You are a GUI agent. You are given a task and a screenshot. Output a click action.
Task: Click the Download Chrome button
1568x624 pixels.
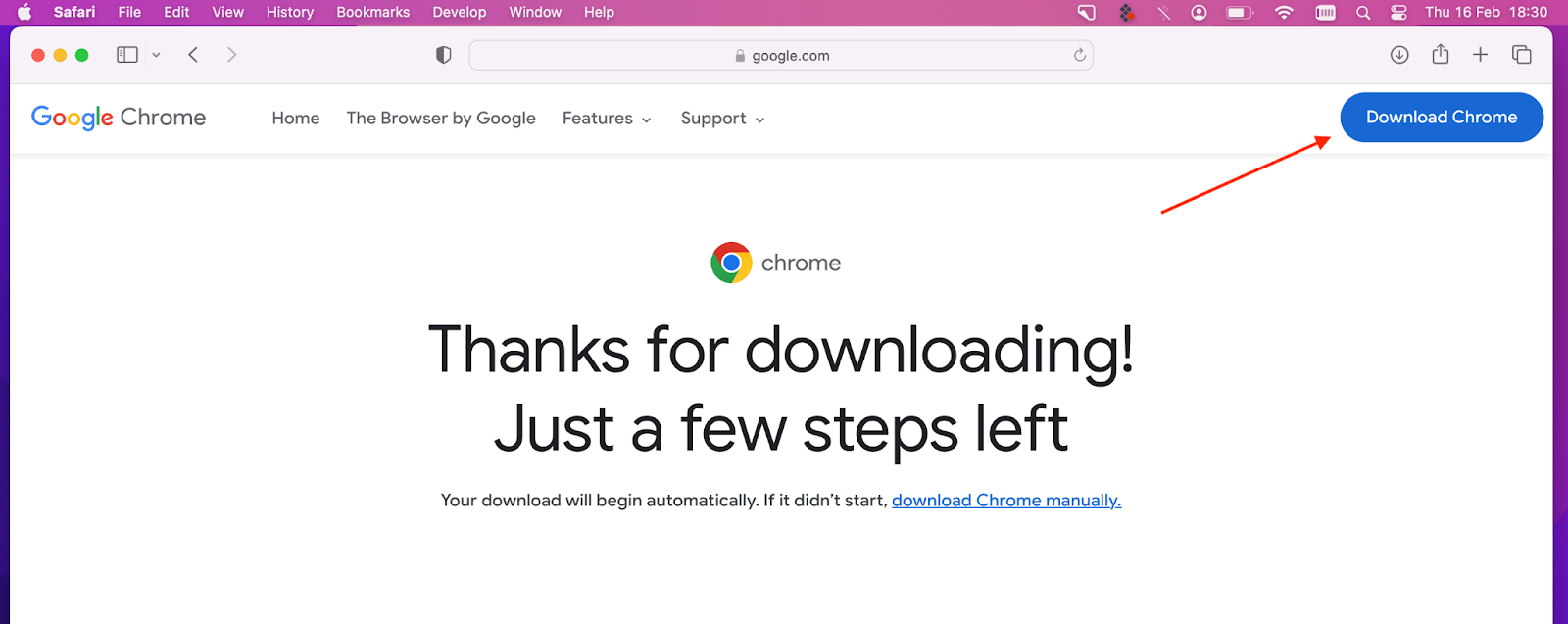pos(1442,118)
